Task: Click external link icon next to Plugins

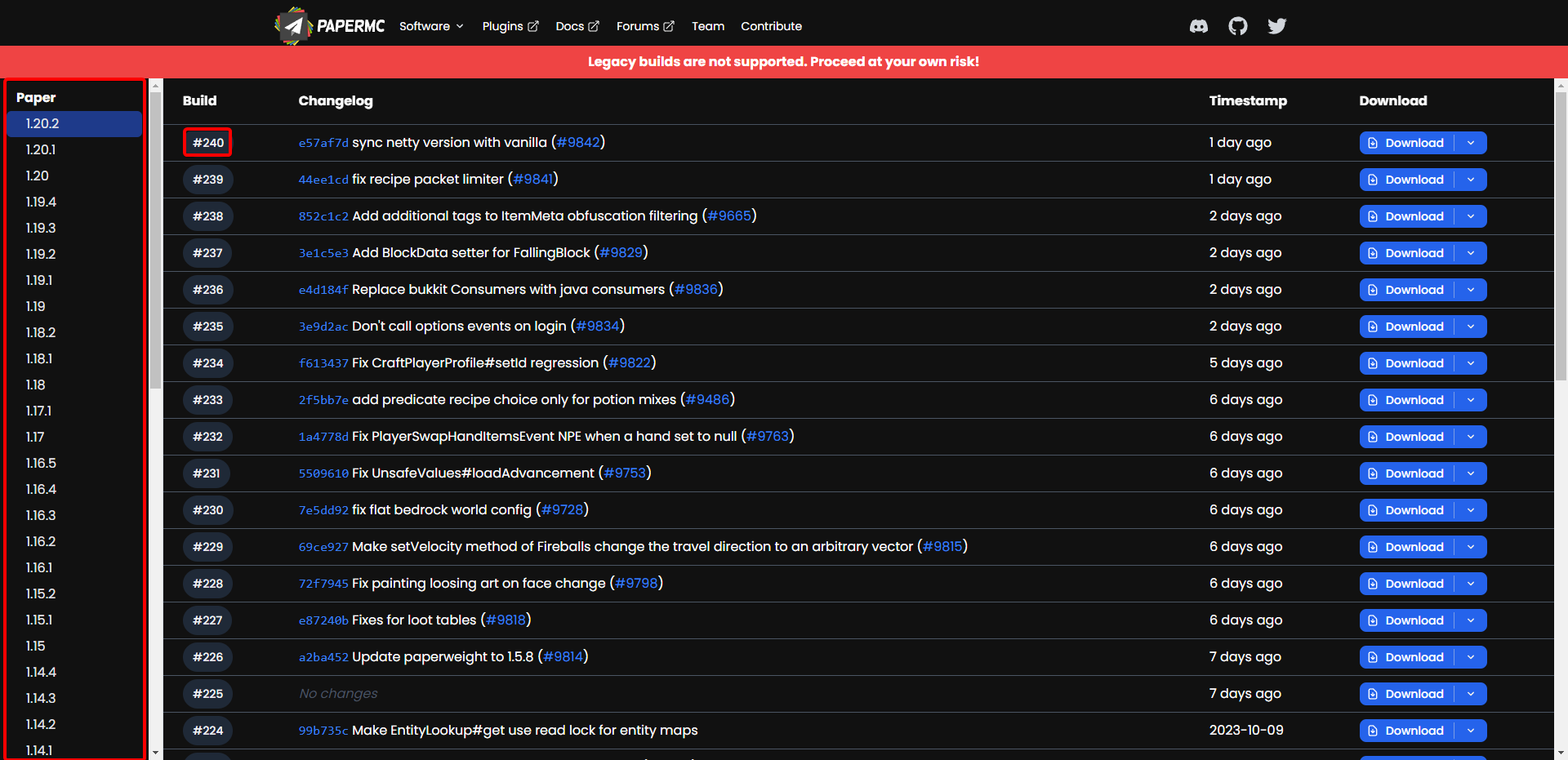Action: coord(533,26)
